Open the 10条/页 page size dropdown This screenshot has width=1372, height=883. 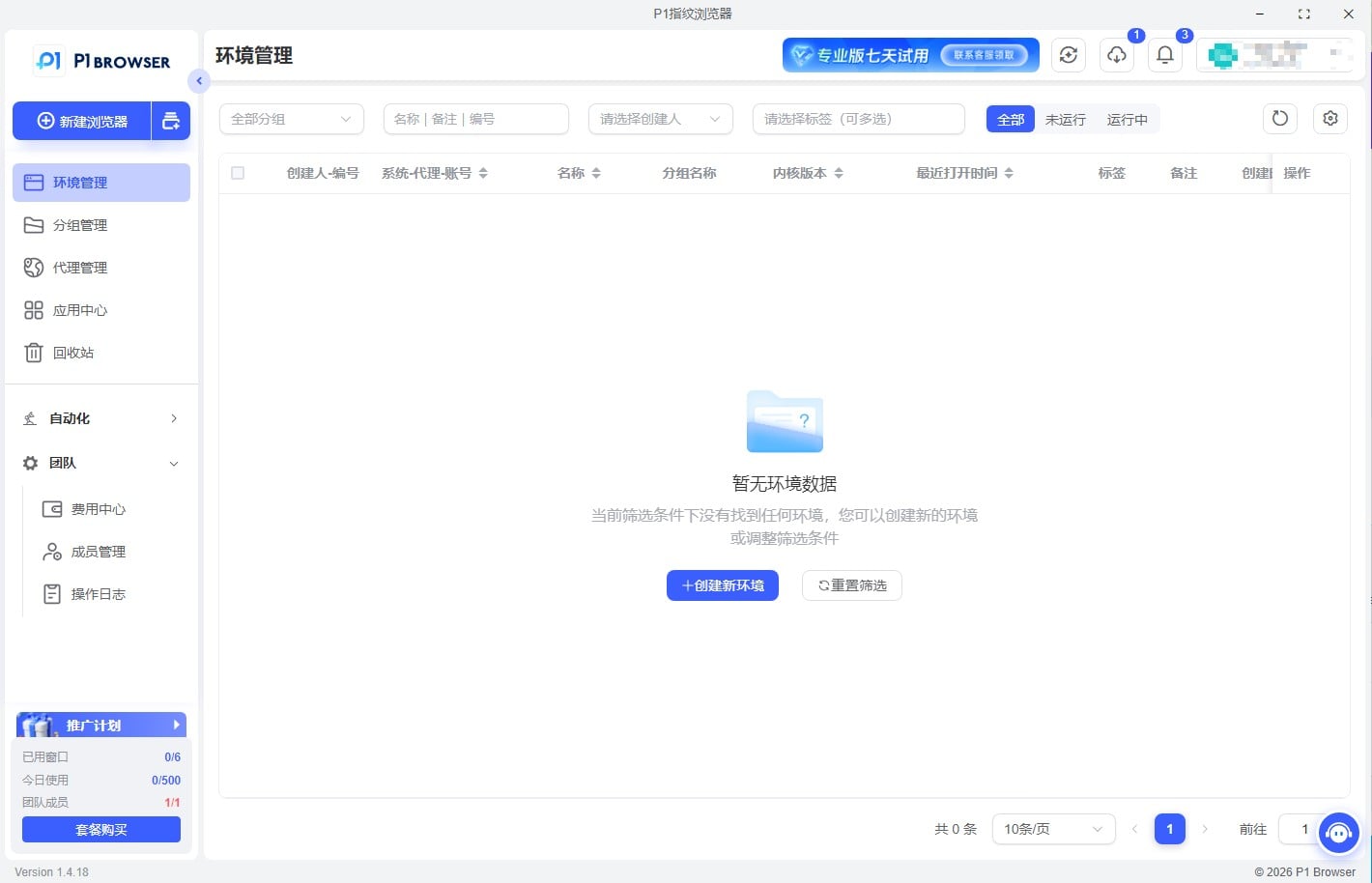(x=1054, y=829)
